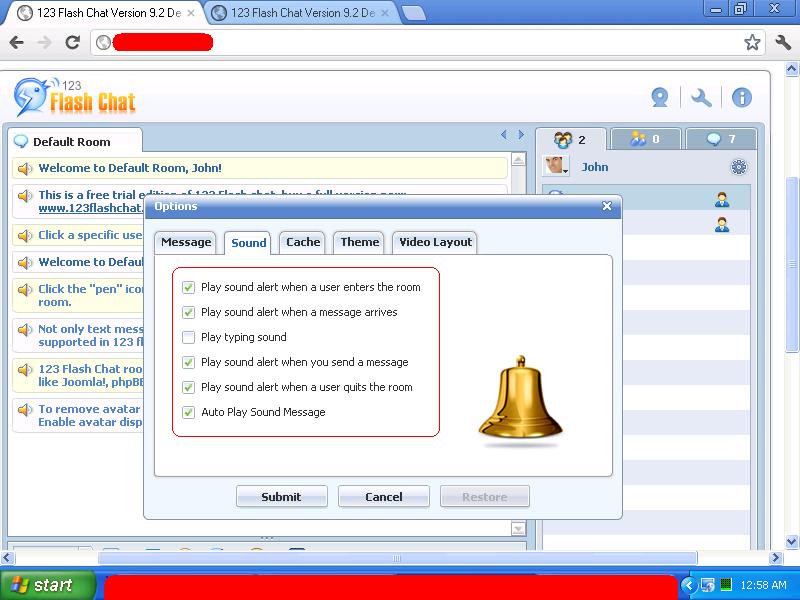The image size is (800, 600).
Task: Click page horizontal scroll right arrow
Action: (776, 558)
